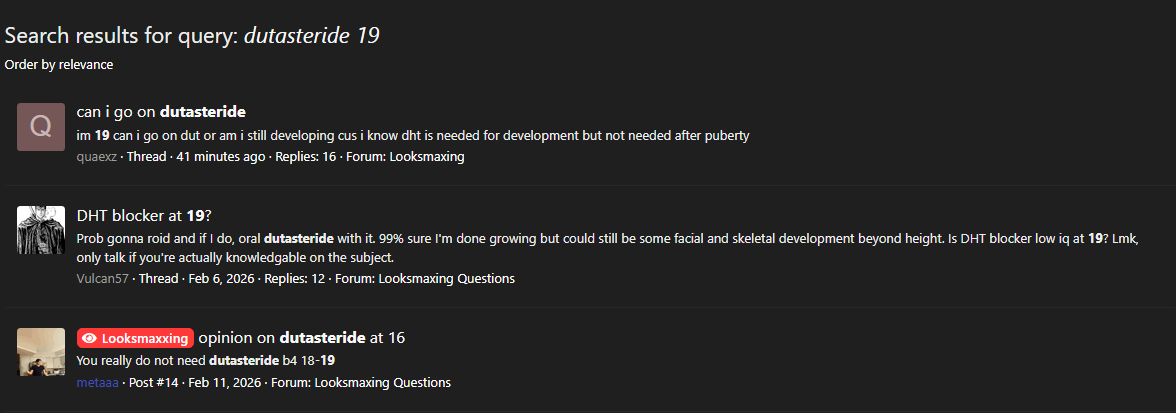The height and width of the screenshot is (413, 1176).
Task: Click the "Post #14" label
Action: point(153,383)
